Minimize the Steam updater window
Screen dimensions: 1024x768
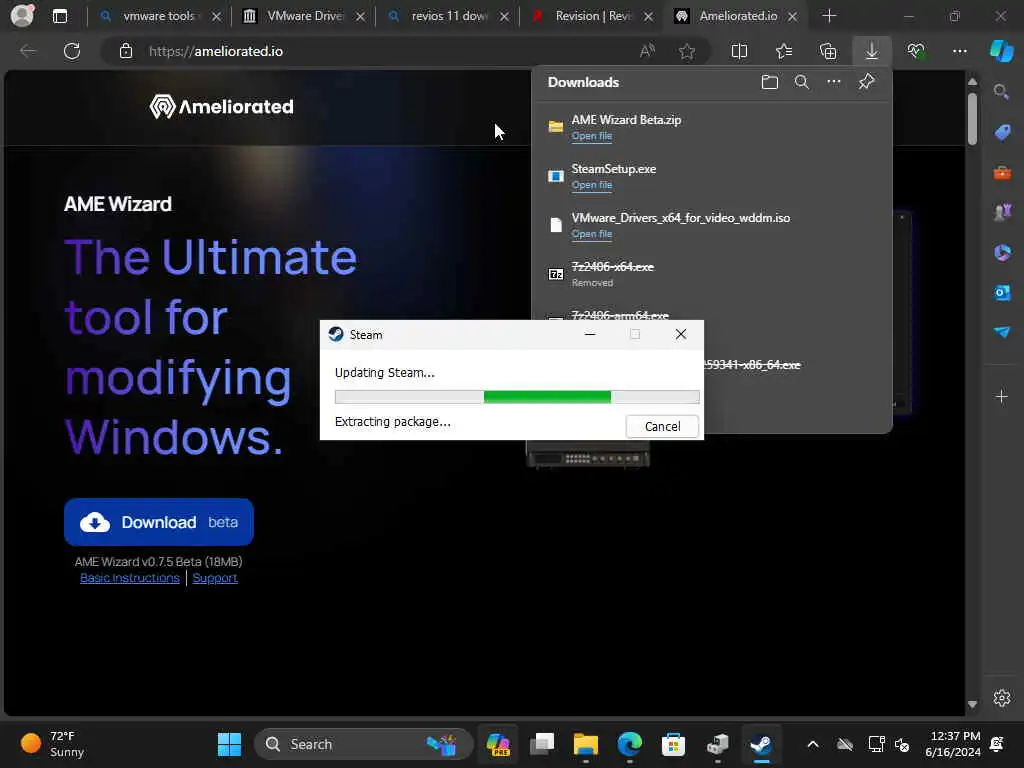pos(590,334)
